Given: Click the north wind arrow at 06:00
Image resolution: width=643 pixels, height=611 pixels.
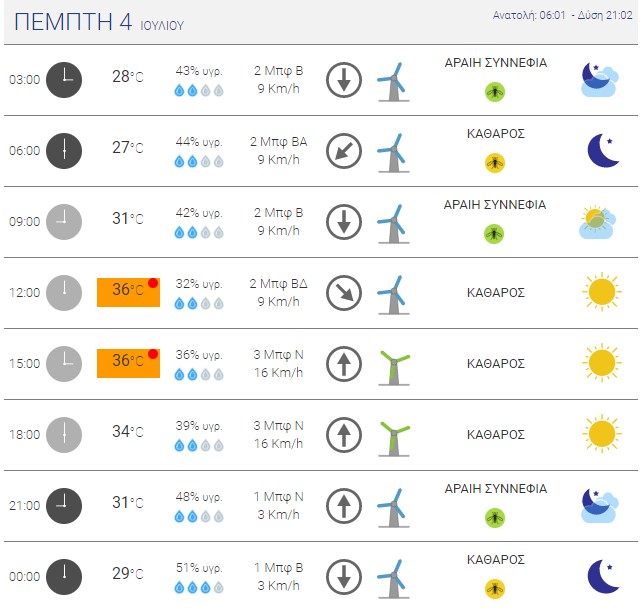Looking at the screenshot, I should [x=344, y=151].
